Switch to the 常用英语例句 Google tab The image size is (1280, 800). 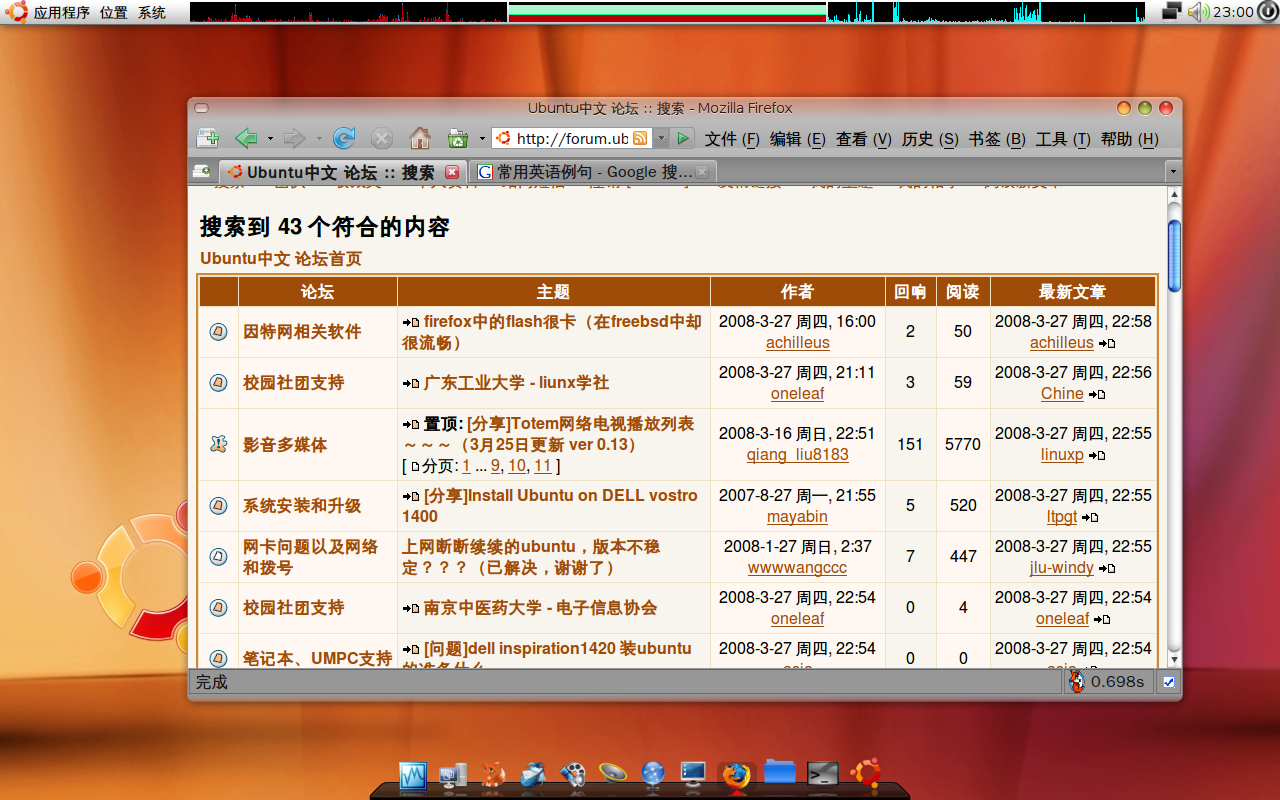594,172
